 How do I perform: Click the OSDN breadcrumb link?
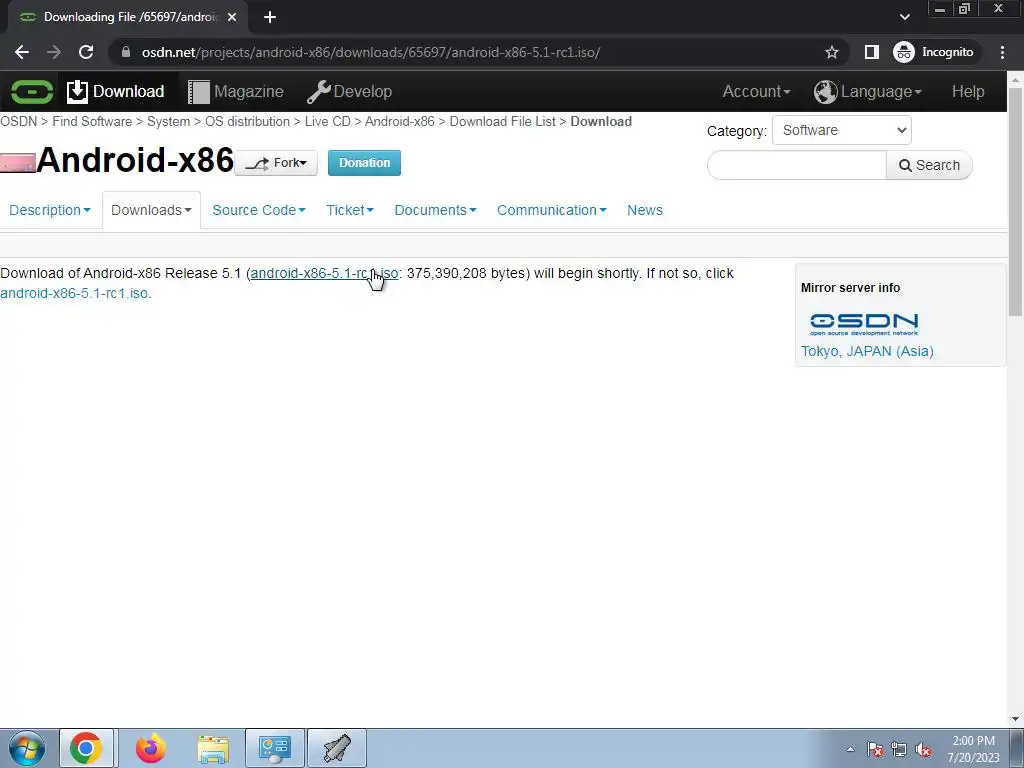coord(18,121)
